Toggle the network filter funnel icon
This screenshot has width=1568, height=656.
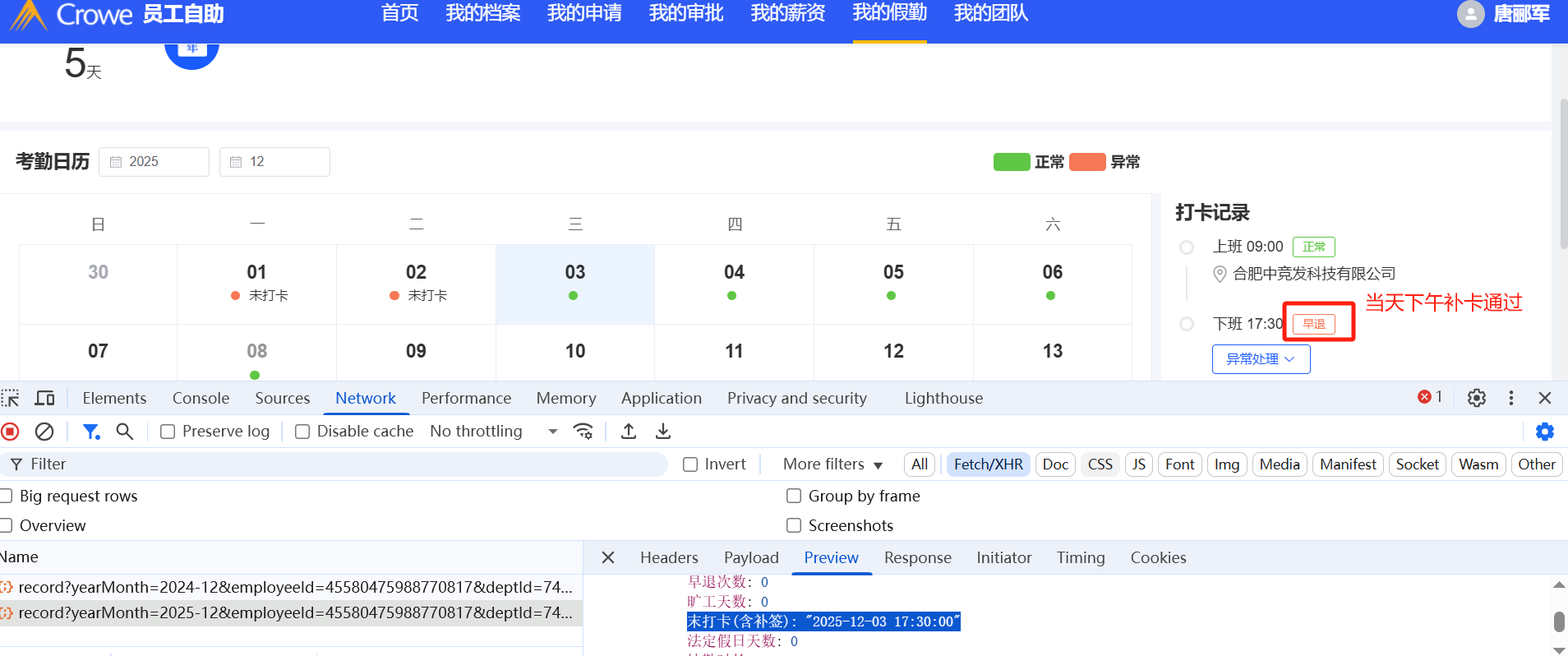tap(91, 432)
